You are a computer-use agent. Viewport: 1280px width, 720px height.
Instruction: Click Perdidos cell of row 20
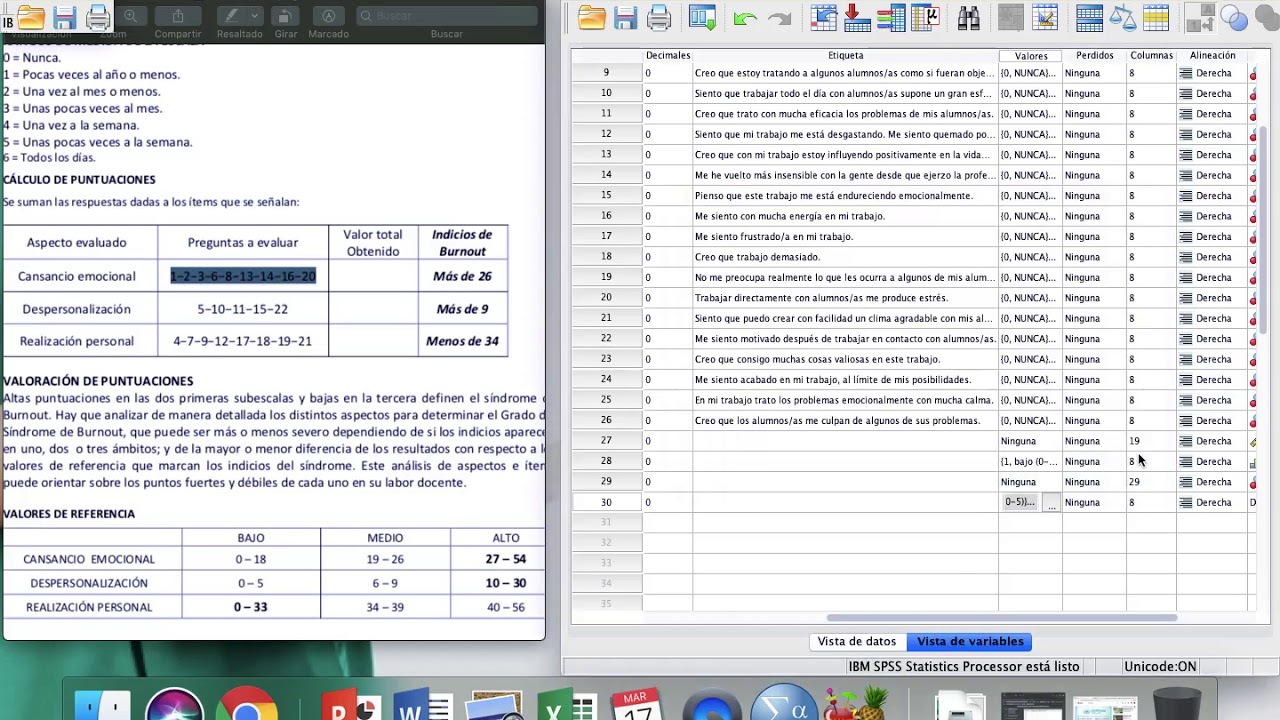coord(1094,298)
